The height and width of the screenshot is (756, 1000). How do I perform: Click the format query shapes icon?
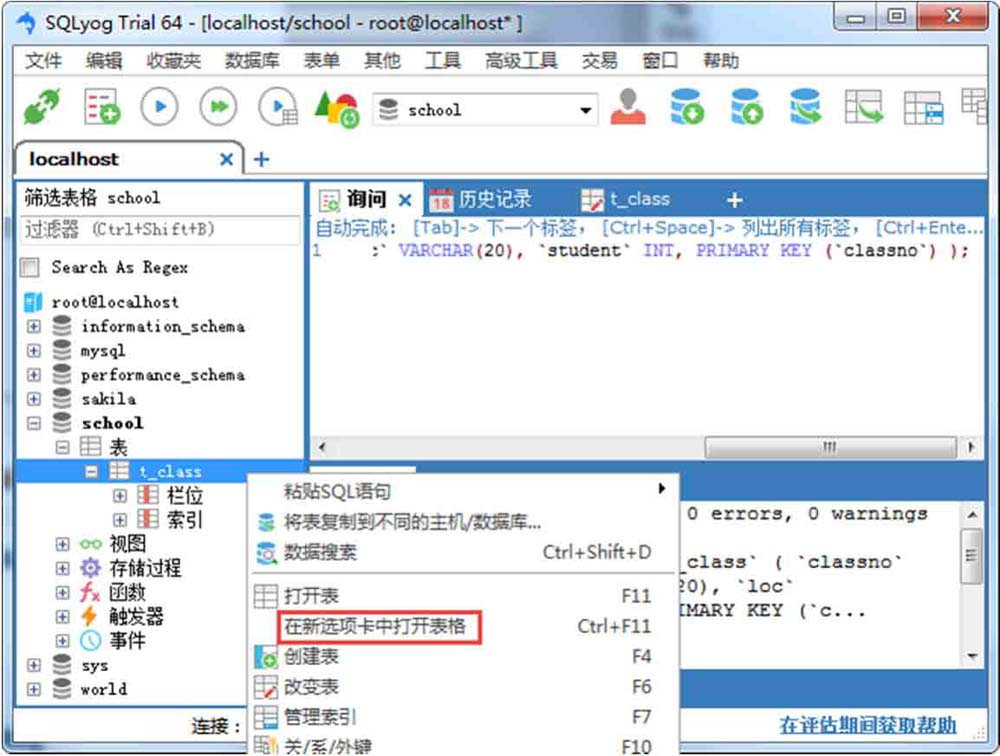337,108
